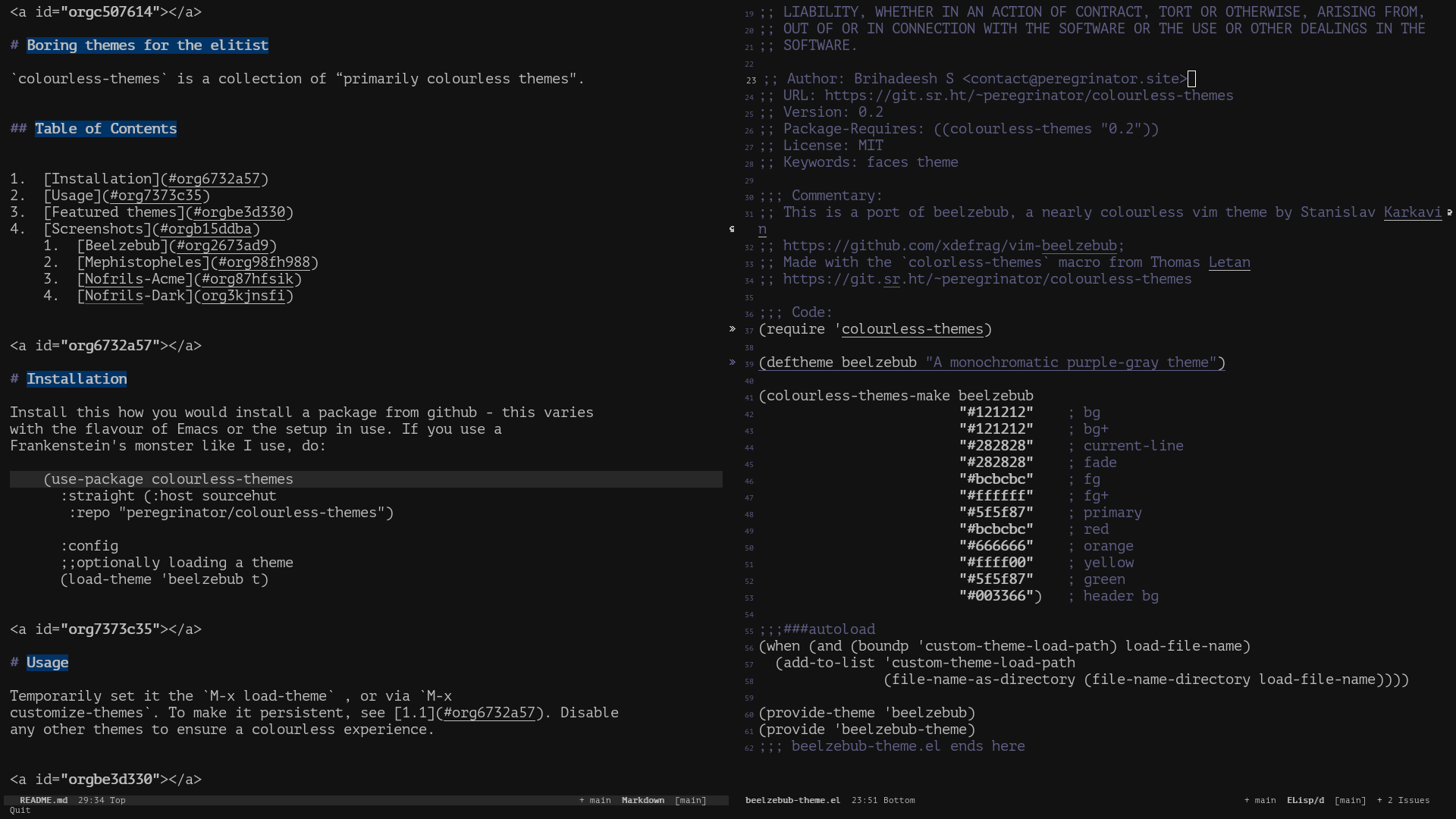Click the 'deftheme beelzebub' definition line
Screen dimensions: 1456x819
click(x=992, y=362)
